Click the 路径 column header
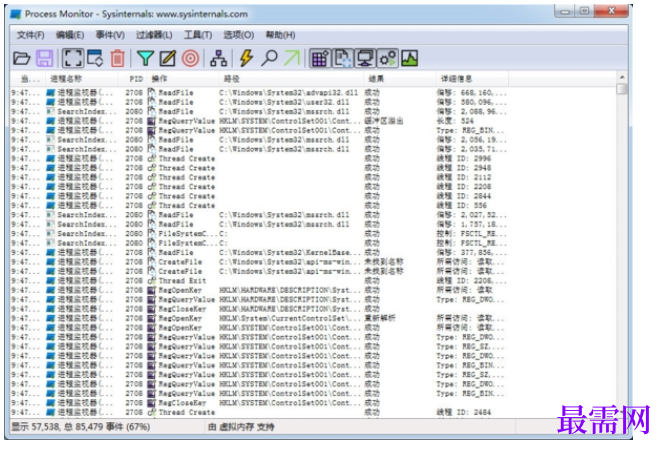669x451 pixels. coord(291,79)
